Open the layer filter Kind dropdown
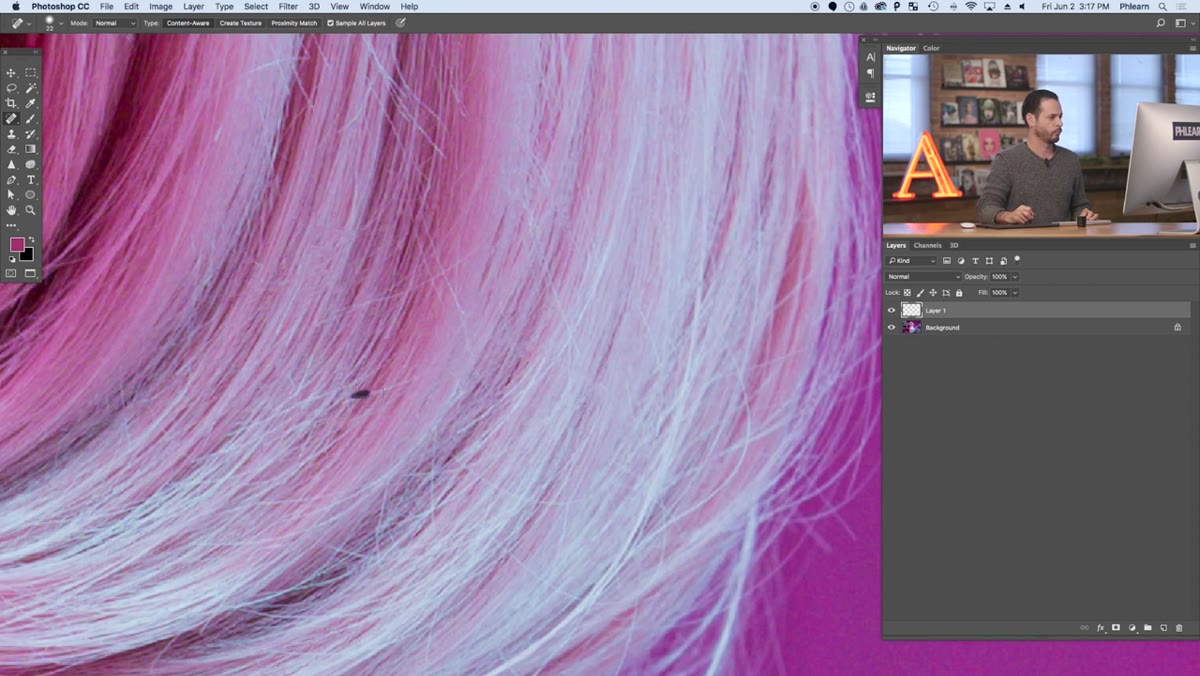 point(911,261)
